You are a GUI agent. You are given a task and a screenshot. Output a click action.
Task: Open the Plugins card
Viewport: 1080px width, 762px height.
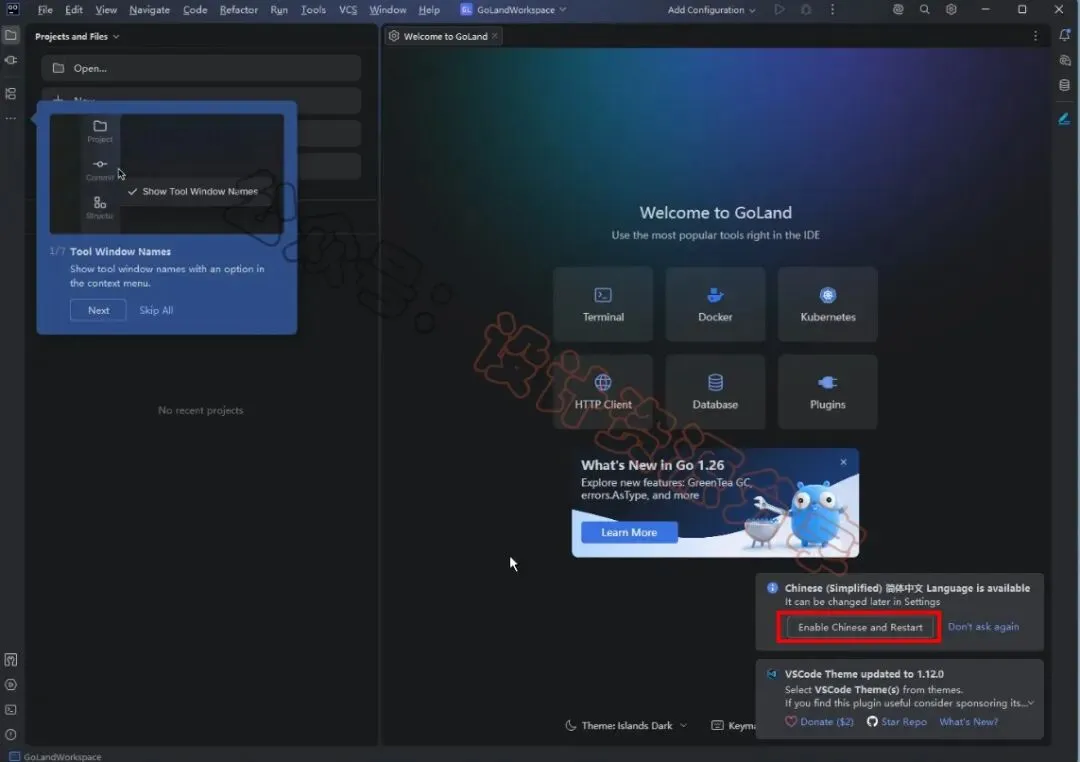827,391
